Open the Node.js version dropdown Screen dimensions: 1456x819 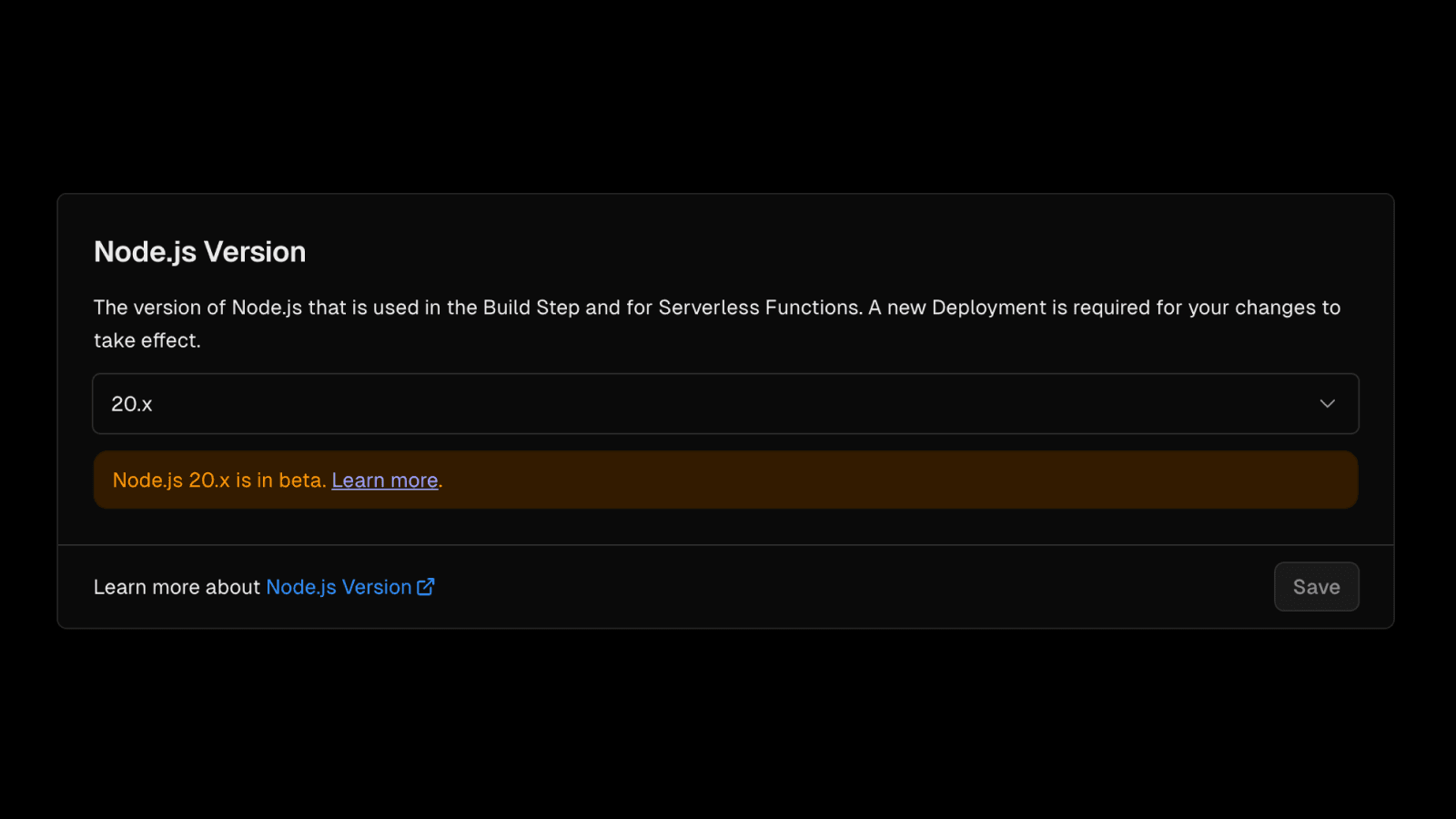click(x=724, y=403)
